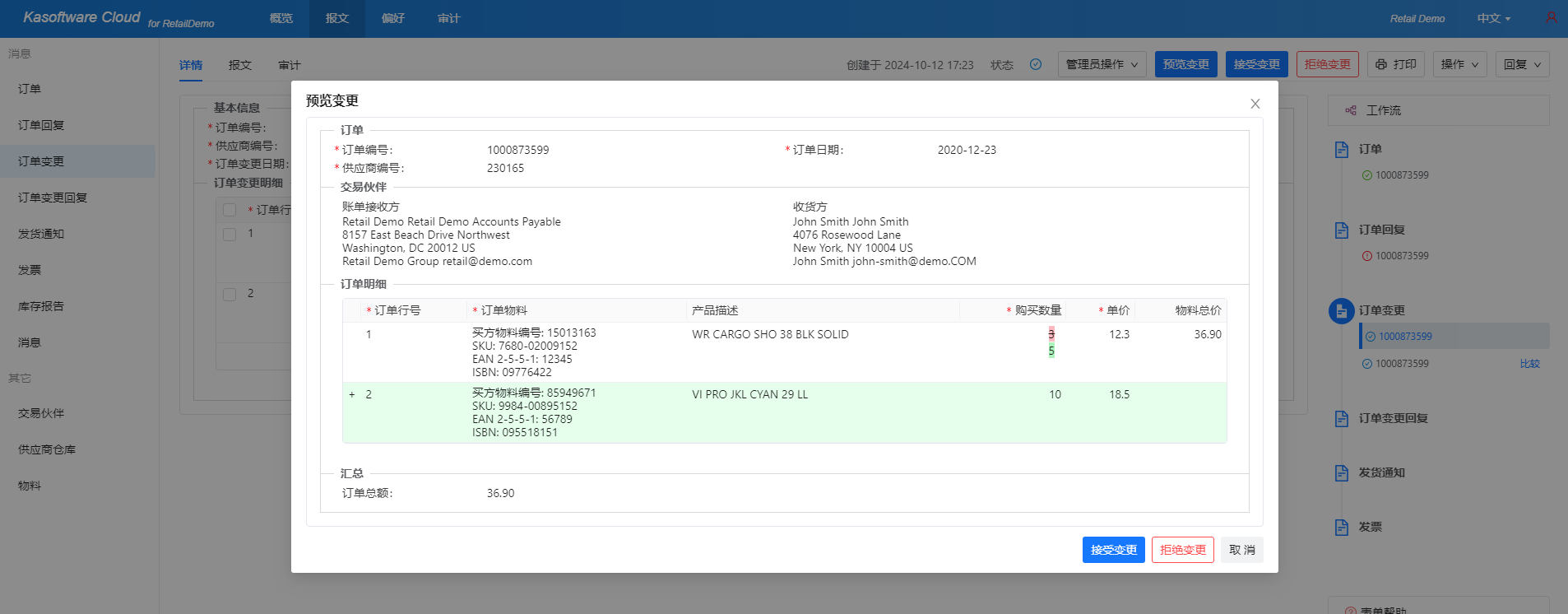Click the user profile icon in header

click(1551, 17)
